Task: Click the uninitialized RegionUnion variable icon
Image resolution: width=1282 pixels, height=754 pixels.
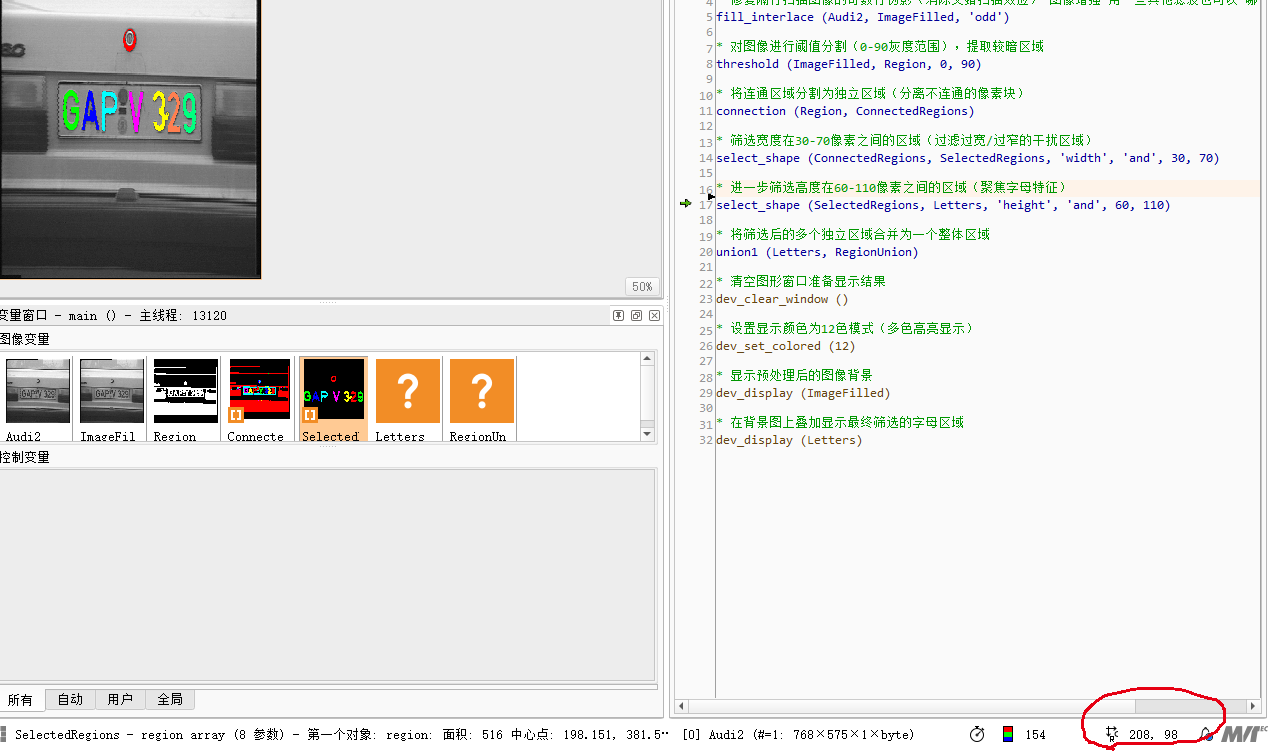Action: (481, 391)
